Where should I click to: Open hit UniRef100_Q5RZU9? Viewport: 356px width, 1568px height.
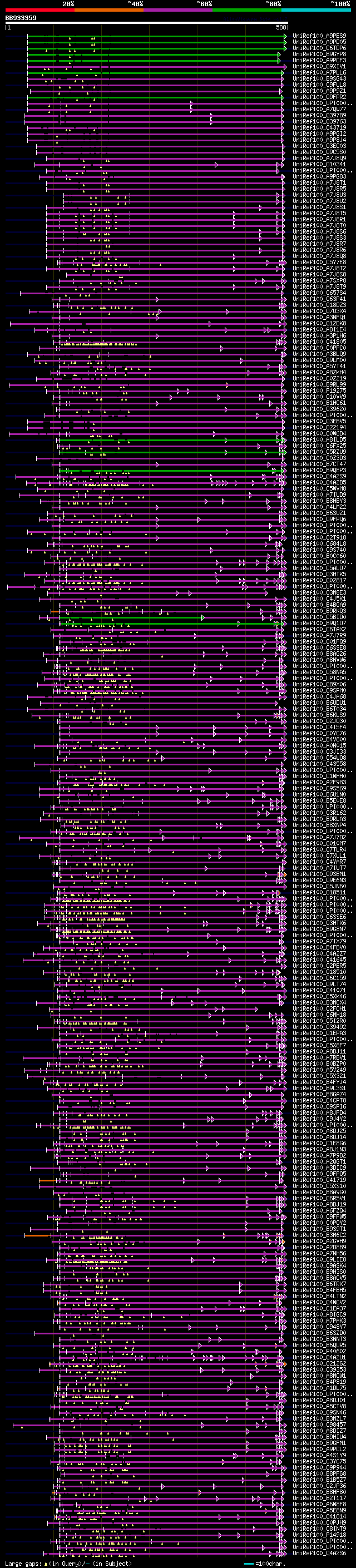[319, 452]
